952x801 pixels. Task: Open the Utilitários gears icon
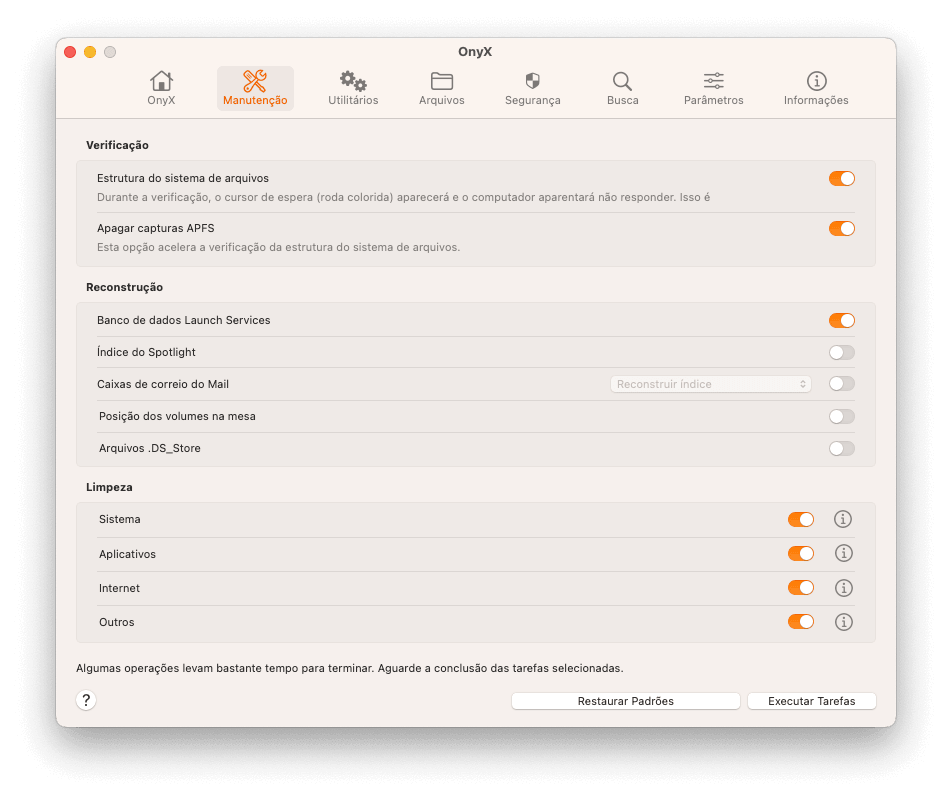coord(353,83)
